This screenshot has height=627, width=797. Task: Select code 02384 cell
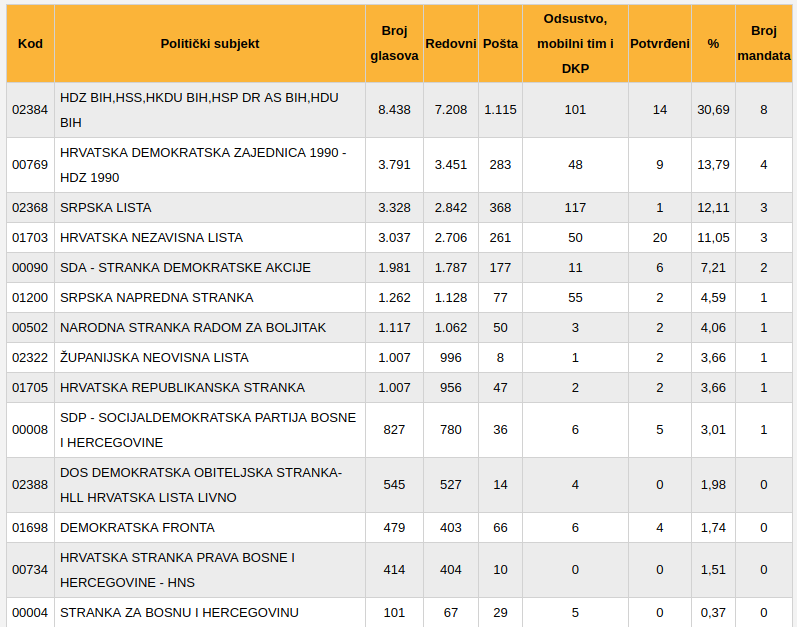(30, 110)
